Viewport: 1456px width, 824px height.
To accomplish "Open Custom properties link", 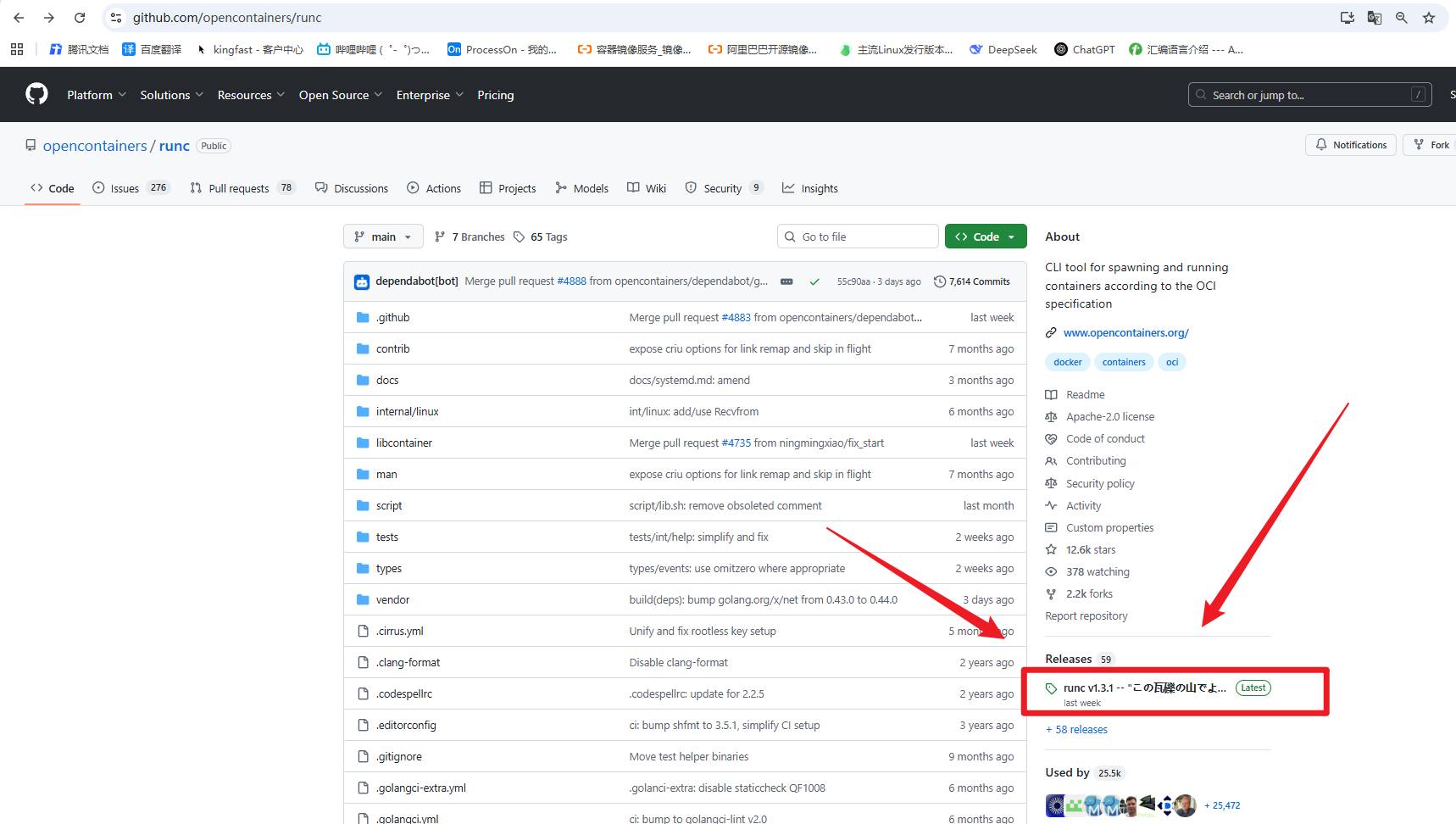I will pos(1109,527).
